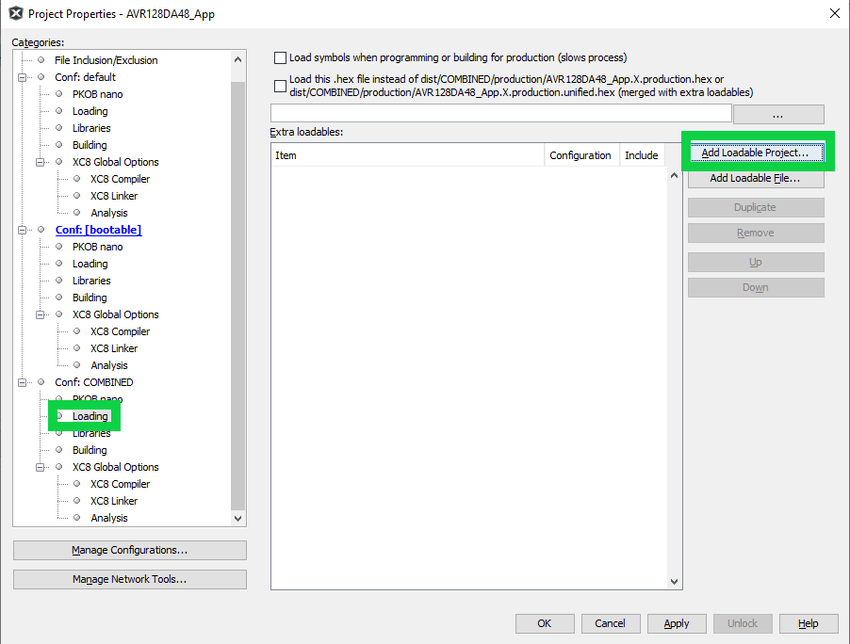
Task: Select XC8 Linker under Conf: default
Action: (x=114, y=196)
